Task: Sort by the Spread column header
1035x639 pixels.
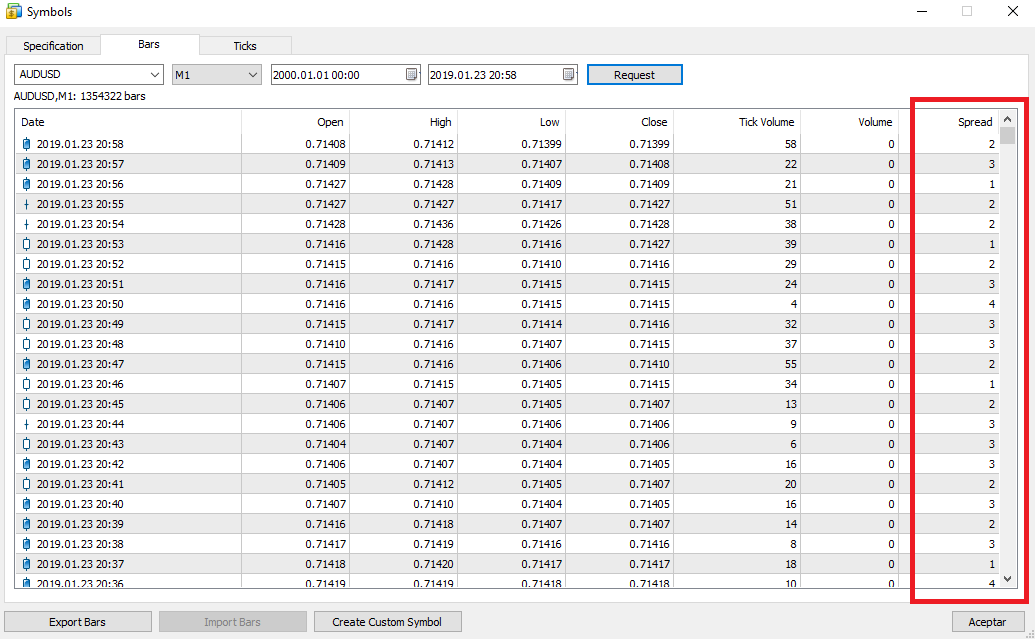Action: pyautogui.click(x=949, y=121)
